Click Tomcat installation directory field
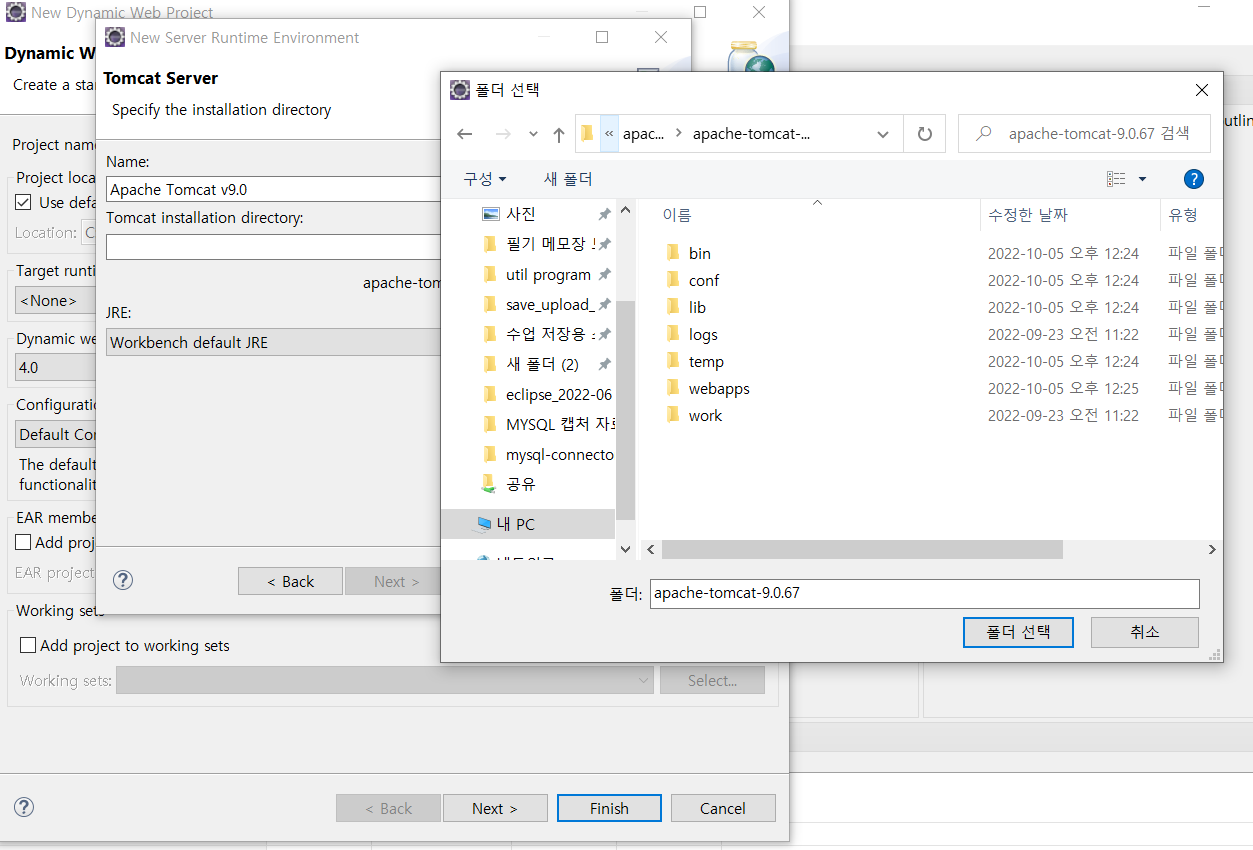Screen dimensions: 1253x850 (x=273, y=247)
